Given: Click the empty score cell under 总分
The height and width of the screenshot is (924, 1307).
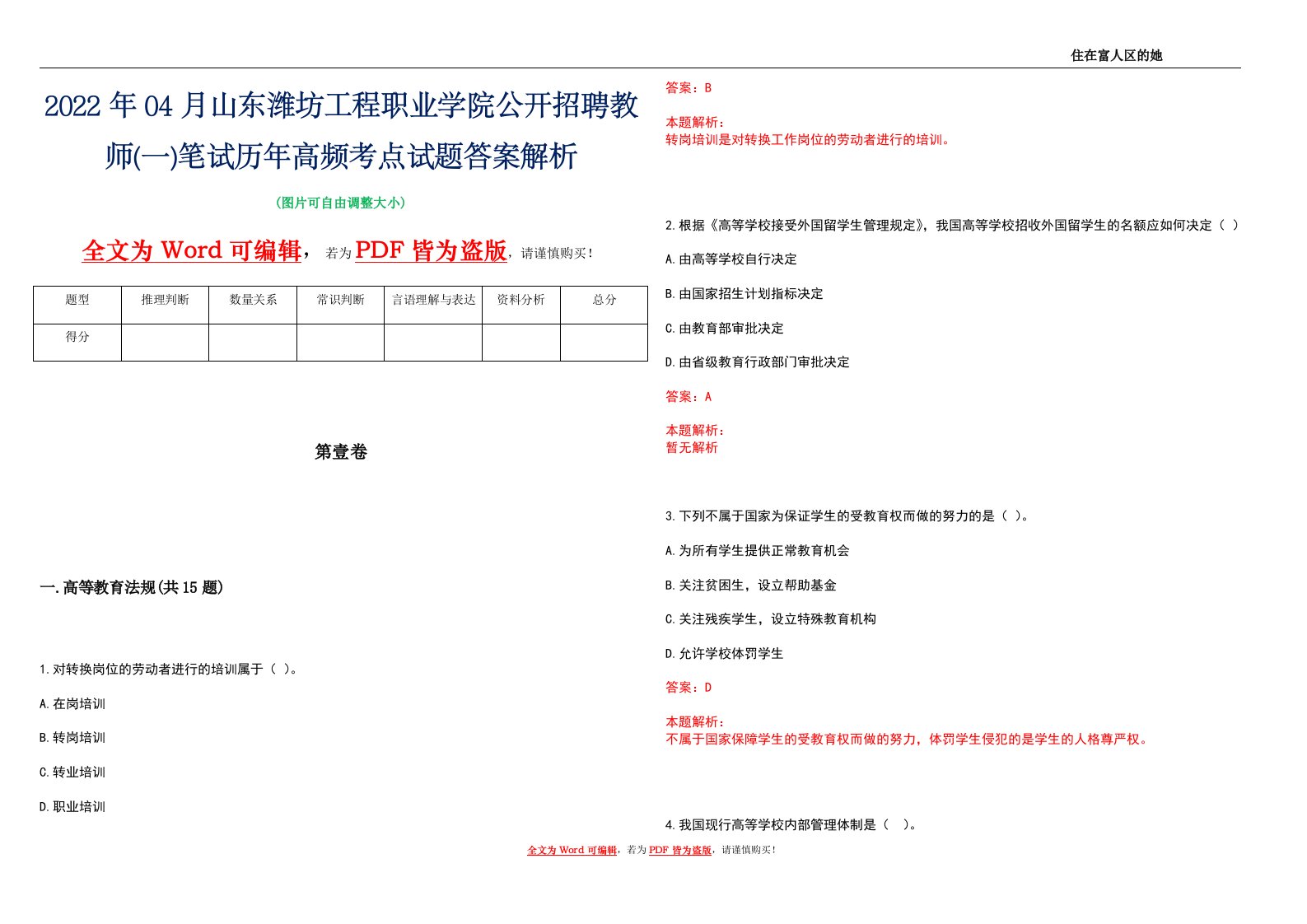Looking at the screenshot, I should (604, 342).
